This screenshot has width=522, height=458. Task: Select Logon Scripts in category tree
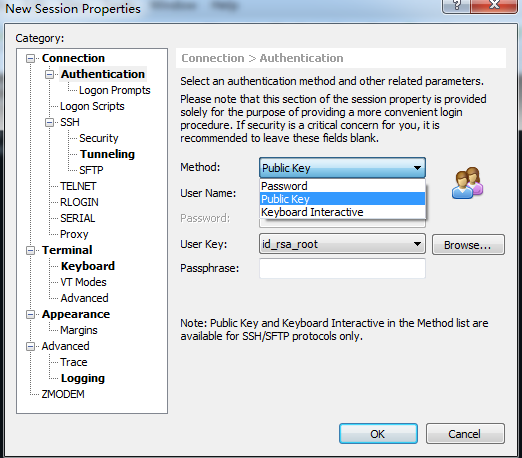tap(92, 106)
